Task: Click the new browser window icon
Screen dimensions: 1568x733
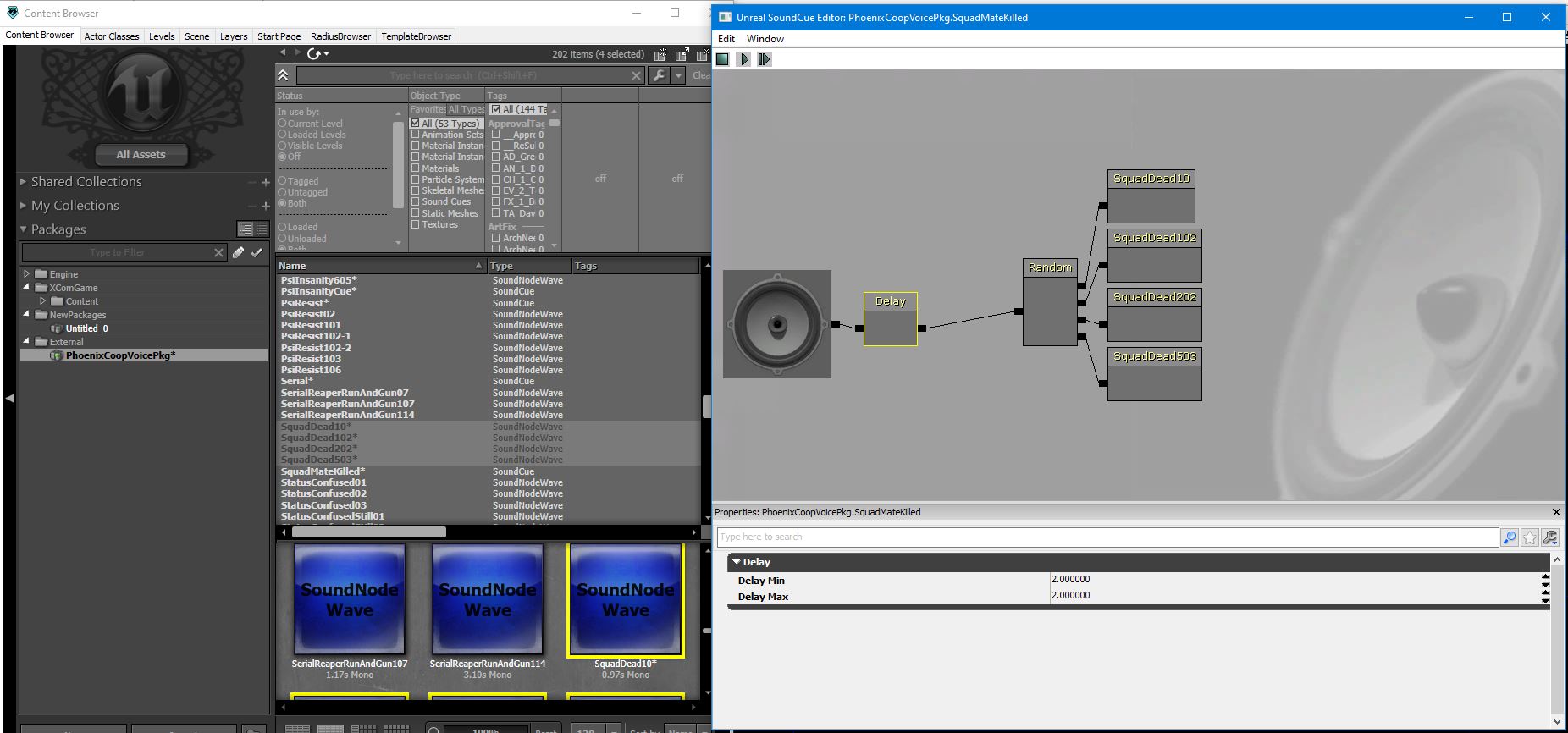Action: tap(660, 54)
